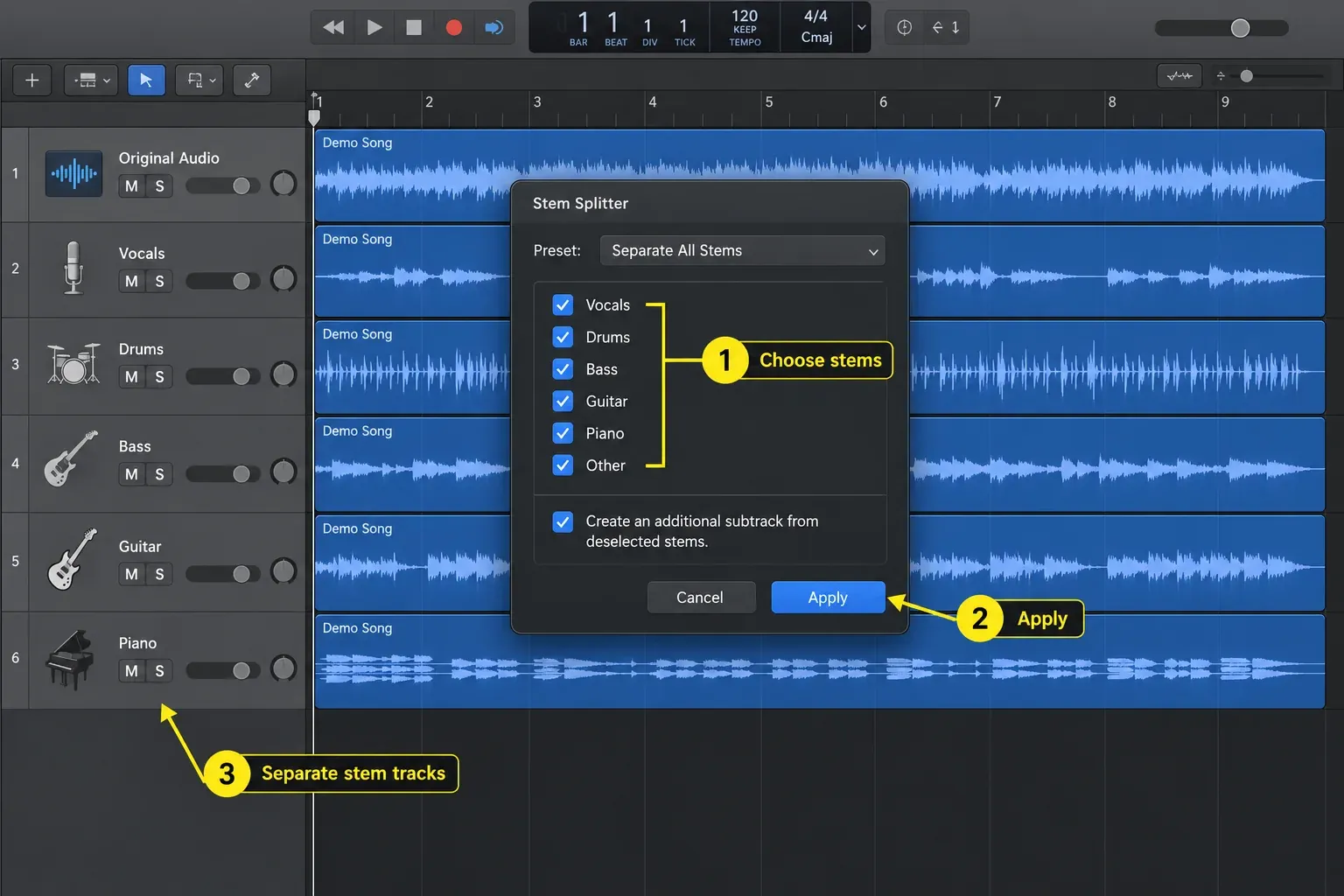Mute the Vocals track

click(131, 281)
